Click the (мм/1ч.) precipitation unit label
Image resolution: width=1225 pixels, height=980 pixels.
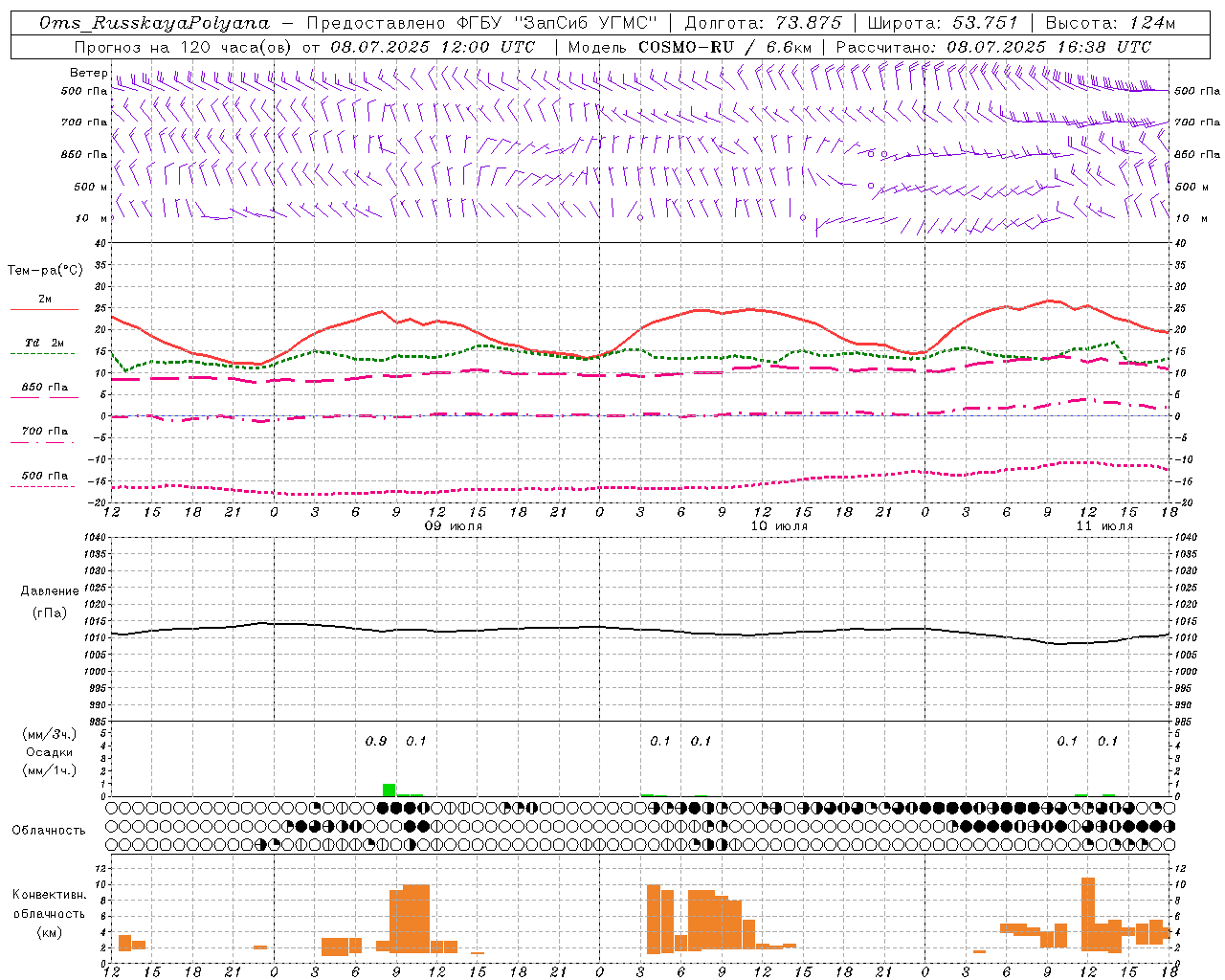tap(50, 770)
